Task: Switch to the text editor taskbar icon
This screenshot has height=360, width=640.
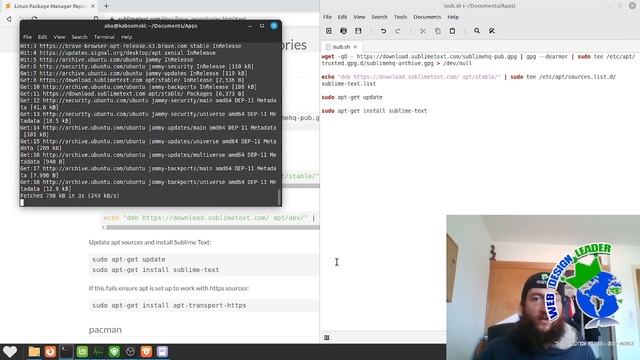Action: click(162, 351)
